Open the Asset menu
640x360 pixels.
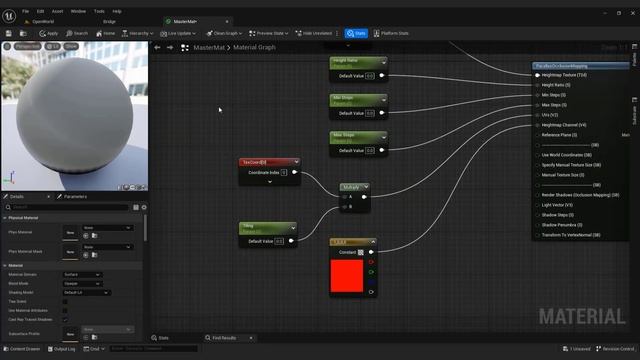[58, 11]
